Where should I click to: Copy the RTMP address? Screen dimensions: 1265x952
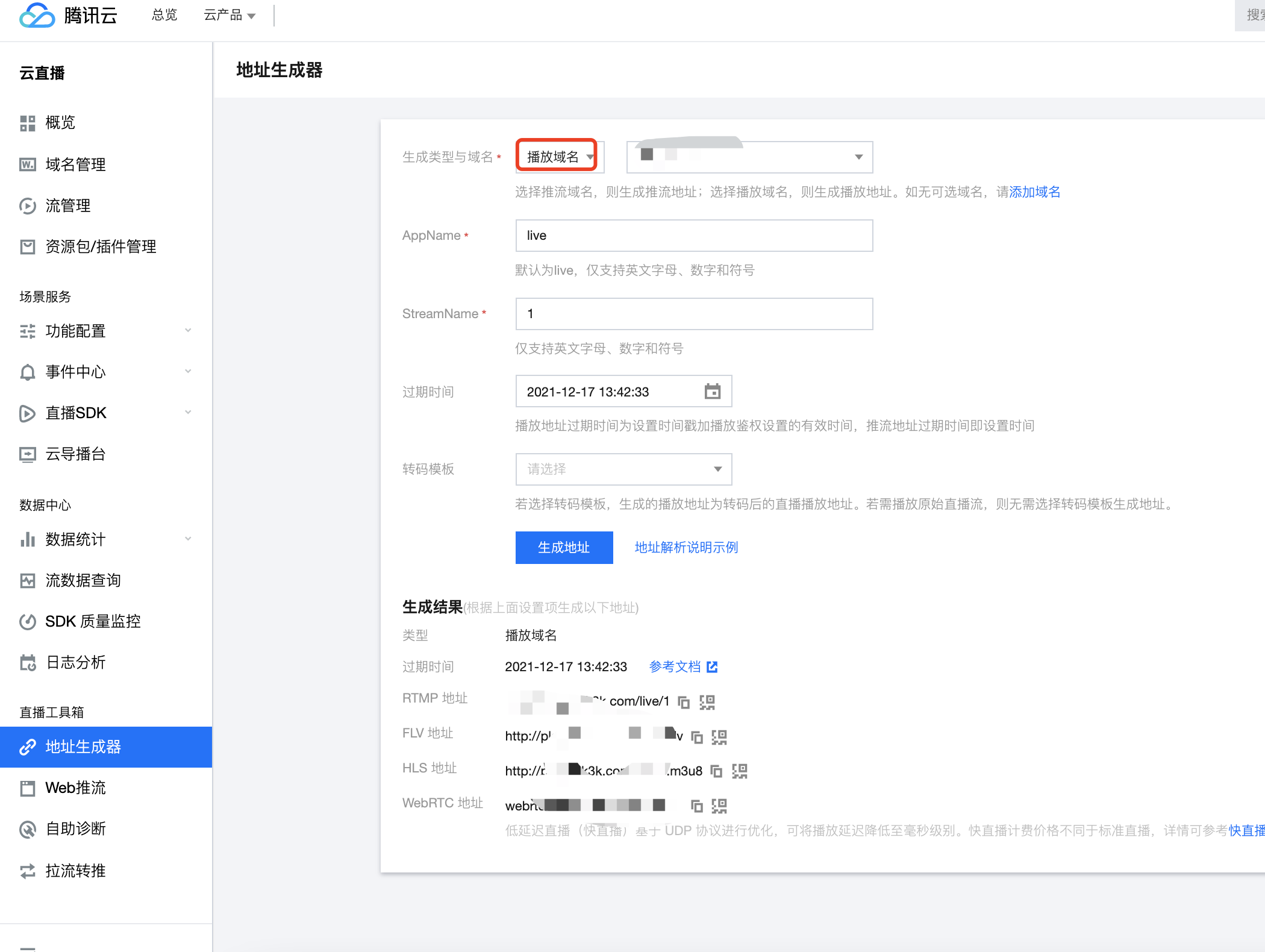coord(684,702)
